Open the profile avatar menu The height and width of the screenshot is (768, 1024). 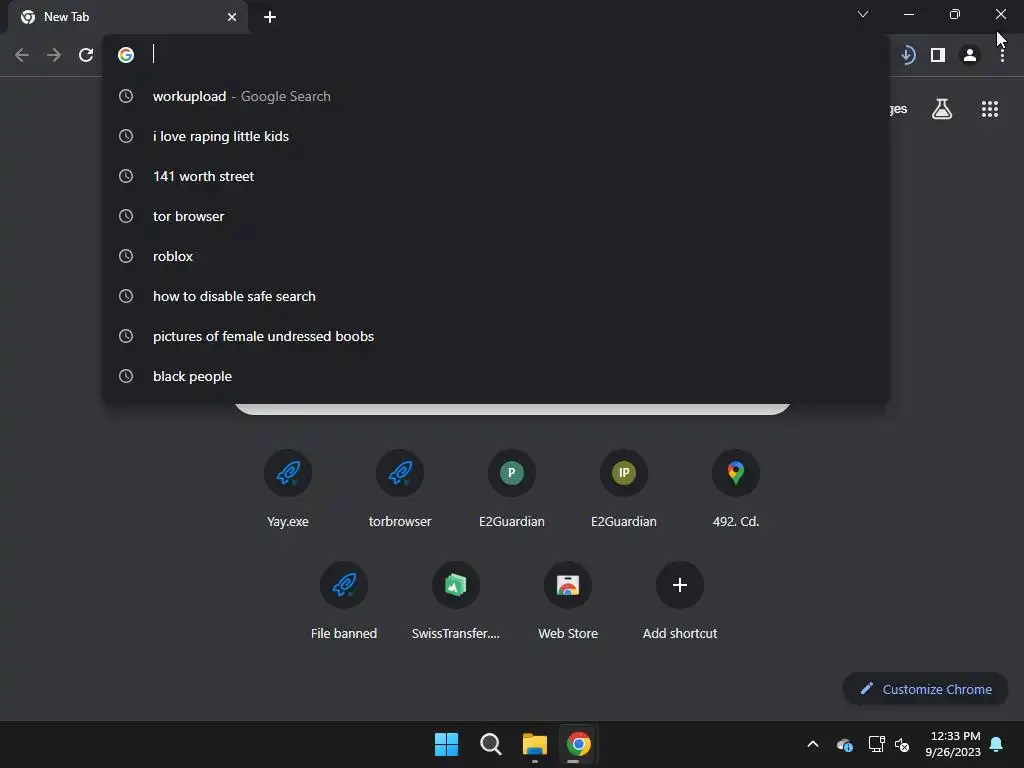[x=970, y=55]
